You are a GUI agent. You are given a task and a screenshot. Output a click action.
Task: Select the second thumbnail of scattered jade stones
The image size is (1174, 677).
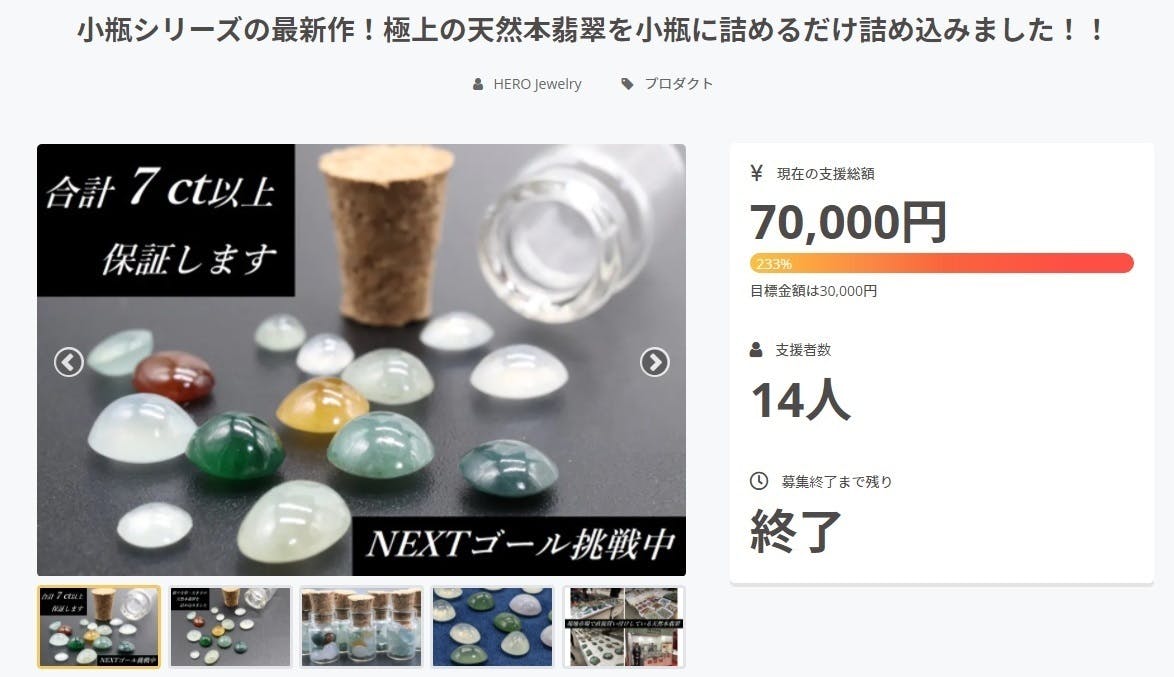pyautogui.click(x=230, y=627)
